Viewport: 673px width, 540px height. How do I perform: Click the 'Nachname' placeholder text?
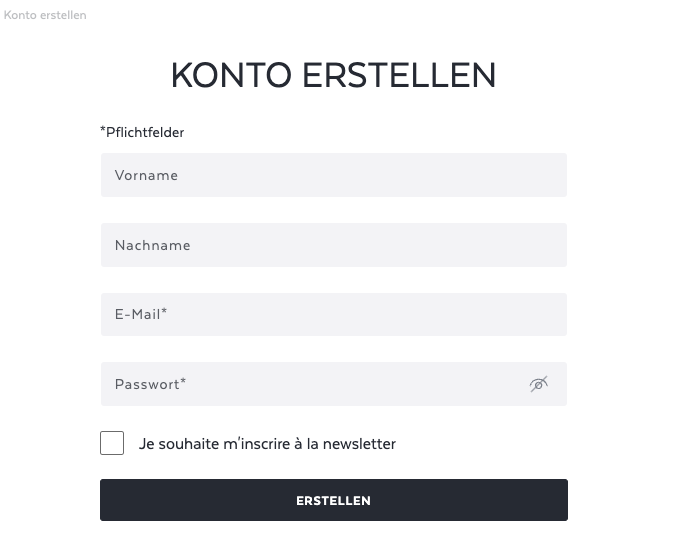[153, 245]
